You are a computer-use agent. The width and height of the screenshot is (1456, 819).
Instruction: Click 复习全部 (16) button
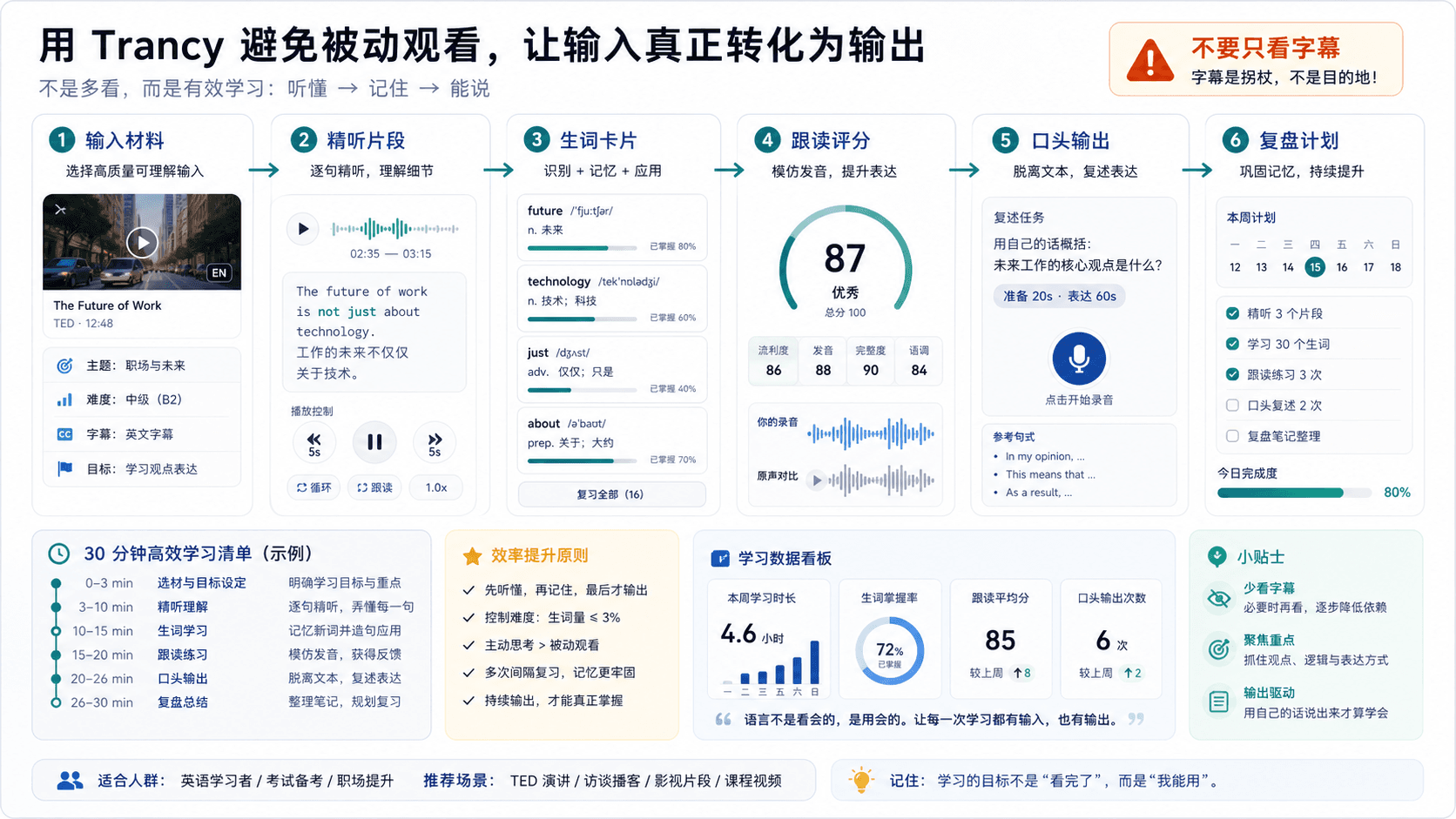(611, 494)
